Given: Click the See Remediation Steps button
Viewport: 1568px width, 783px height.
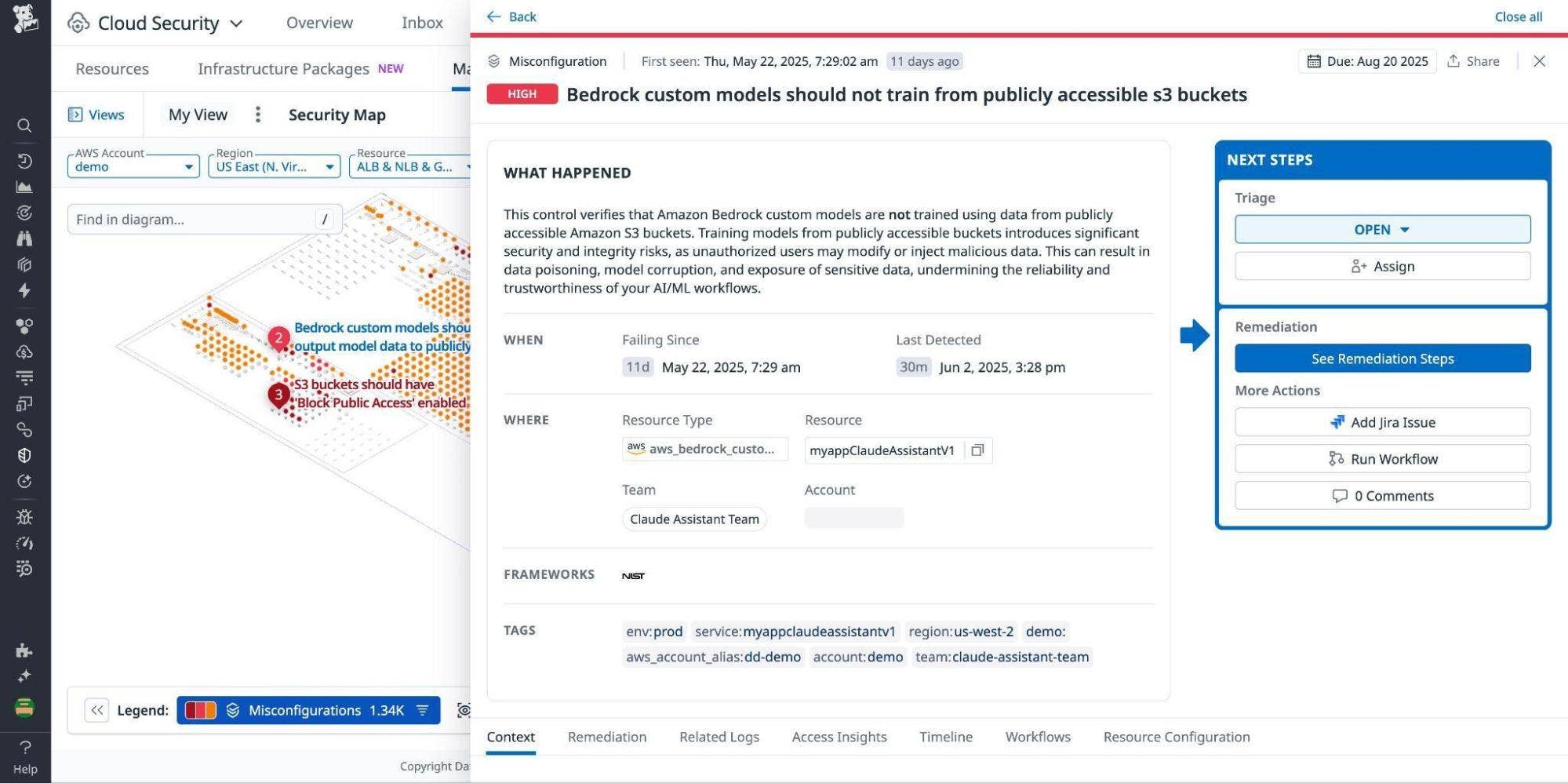Looking at the screenshot, I should (x=1381, y=358).
